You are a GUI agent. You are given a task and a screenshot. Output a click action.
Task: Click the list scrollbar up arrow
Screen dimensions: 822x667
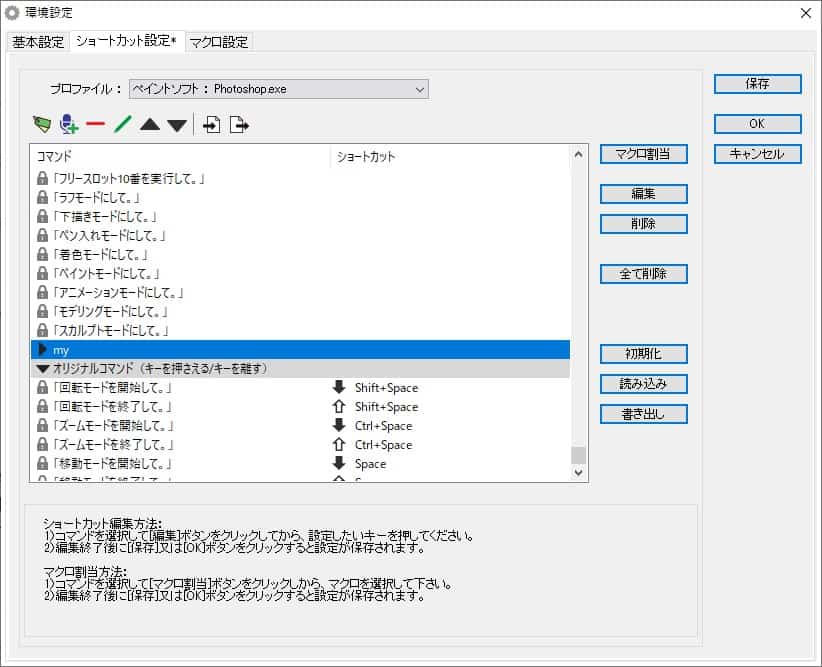click(x=578, y=154)
